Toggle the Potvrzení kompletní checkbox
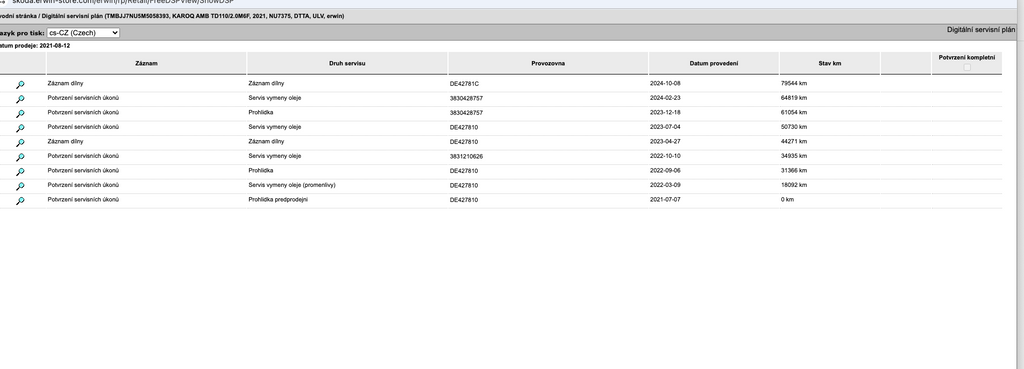The width and height of the screenshot is (1024, 369). [x=967, y=67]
